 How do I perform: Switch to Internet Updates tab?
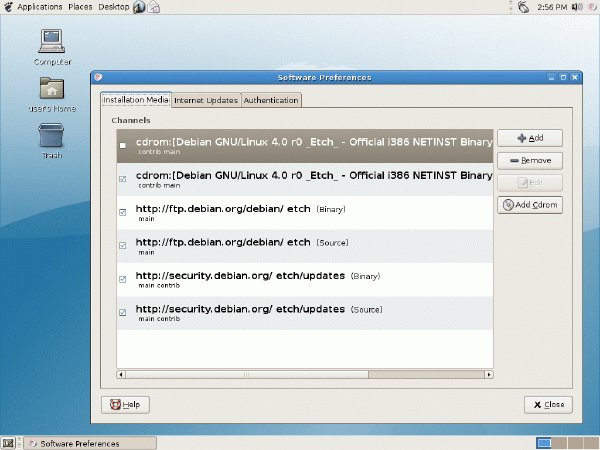(x=206, y=100)
